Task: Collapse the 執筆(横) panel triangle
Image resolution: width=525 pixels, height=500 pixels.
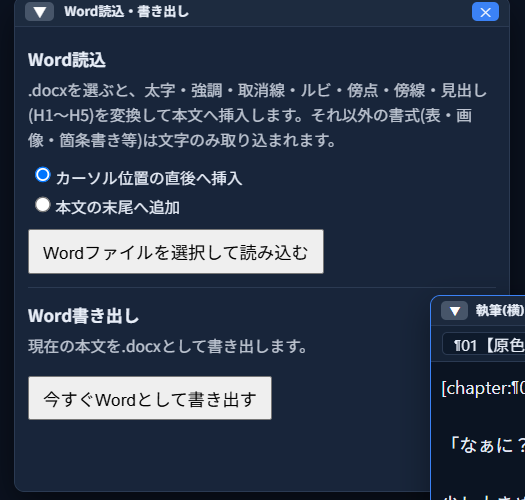Action: [x=454, y=311]
